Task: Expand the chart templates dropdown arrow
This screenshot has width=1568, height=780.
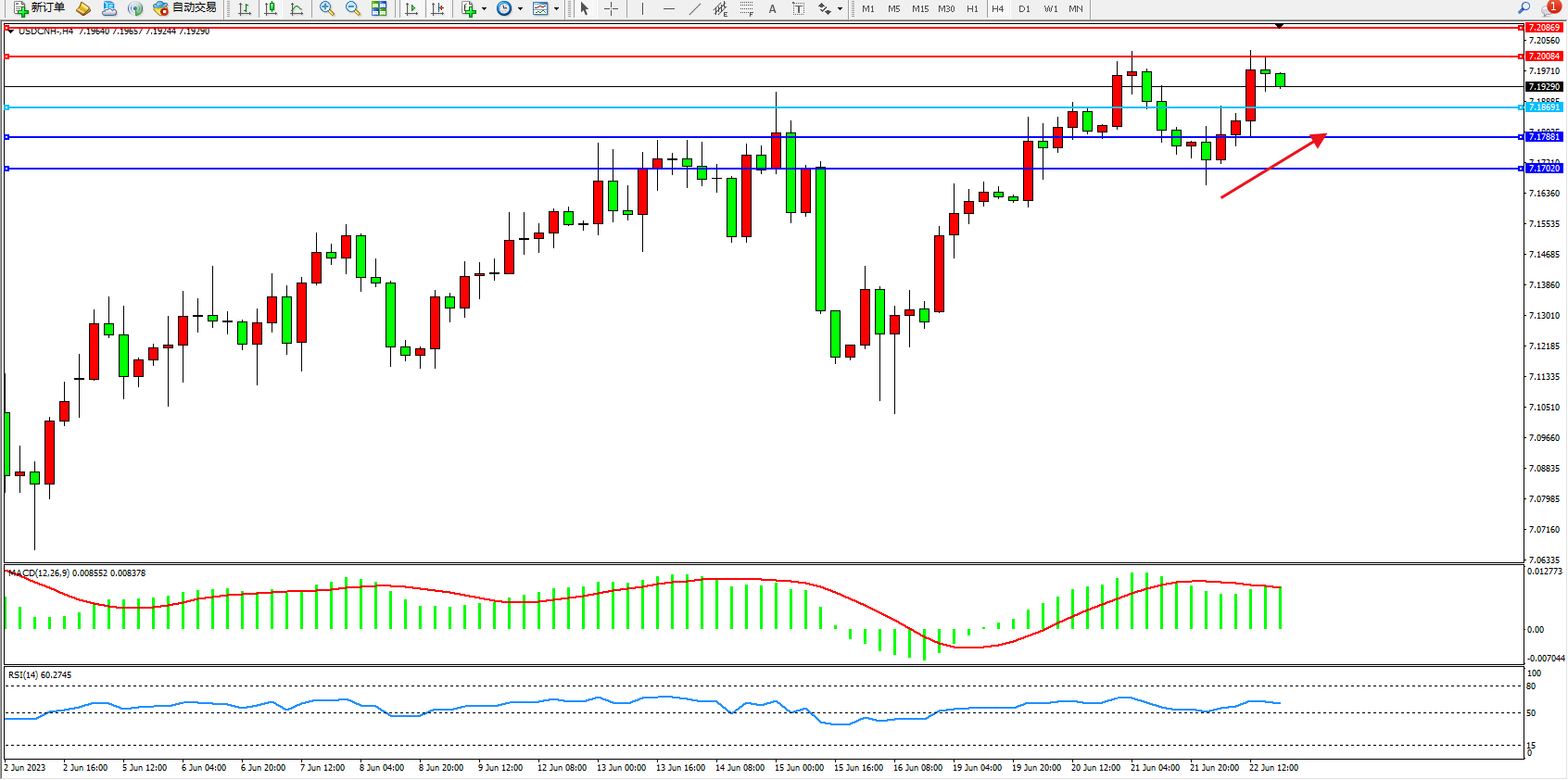Action: click(x=556, y=8)
